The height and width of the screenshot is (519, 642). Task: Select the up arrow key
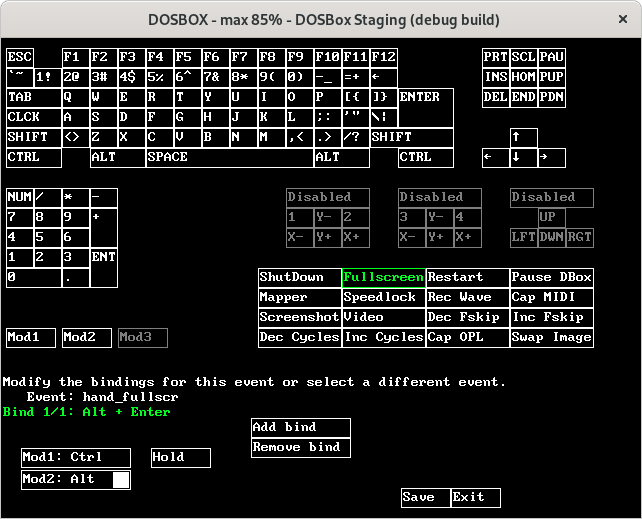click(524, 138)
